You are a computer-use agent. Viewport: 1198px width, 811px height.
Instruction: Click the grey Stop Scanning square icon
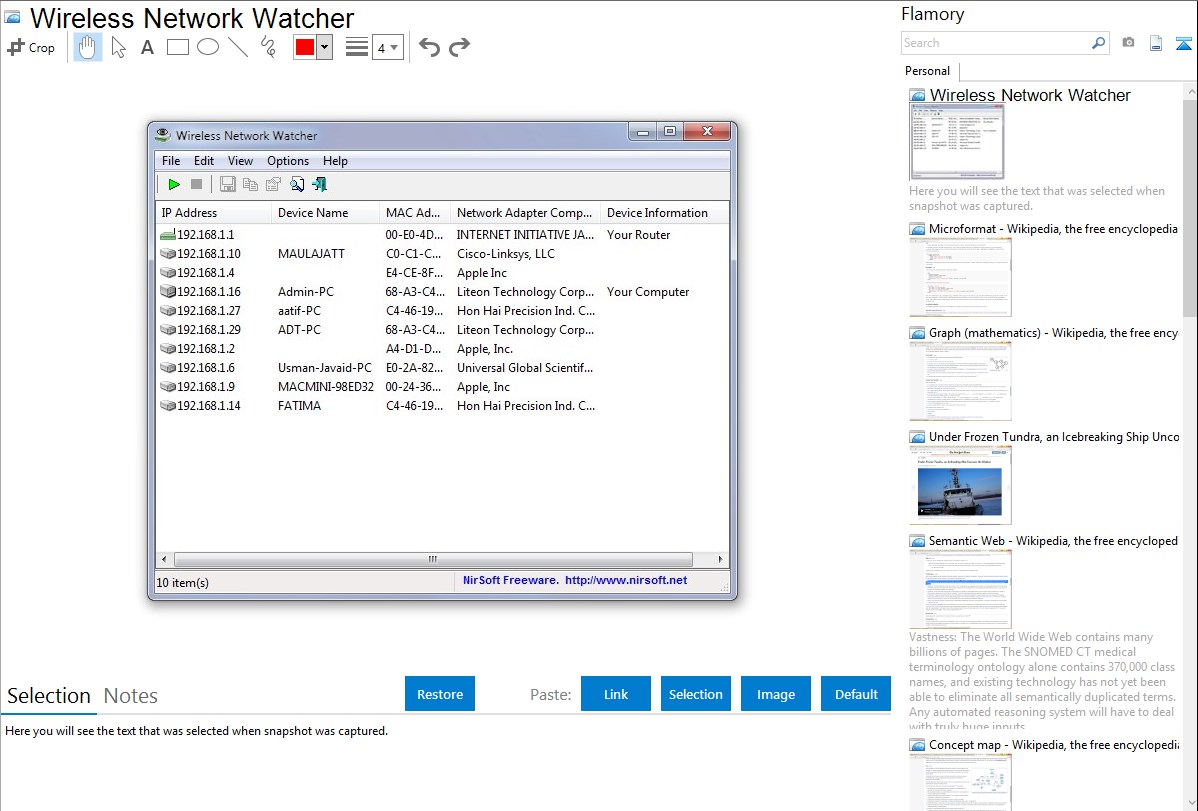click(x=196, y=184)
